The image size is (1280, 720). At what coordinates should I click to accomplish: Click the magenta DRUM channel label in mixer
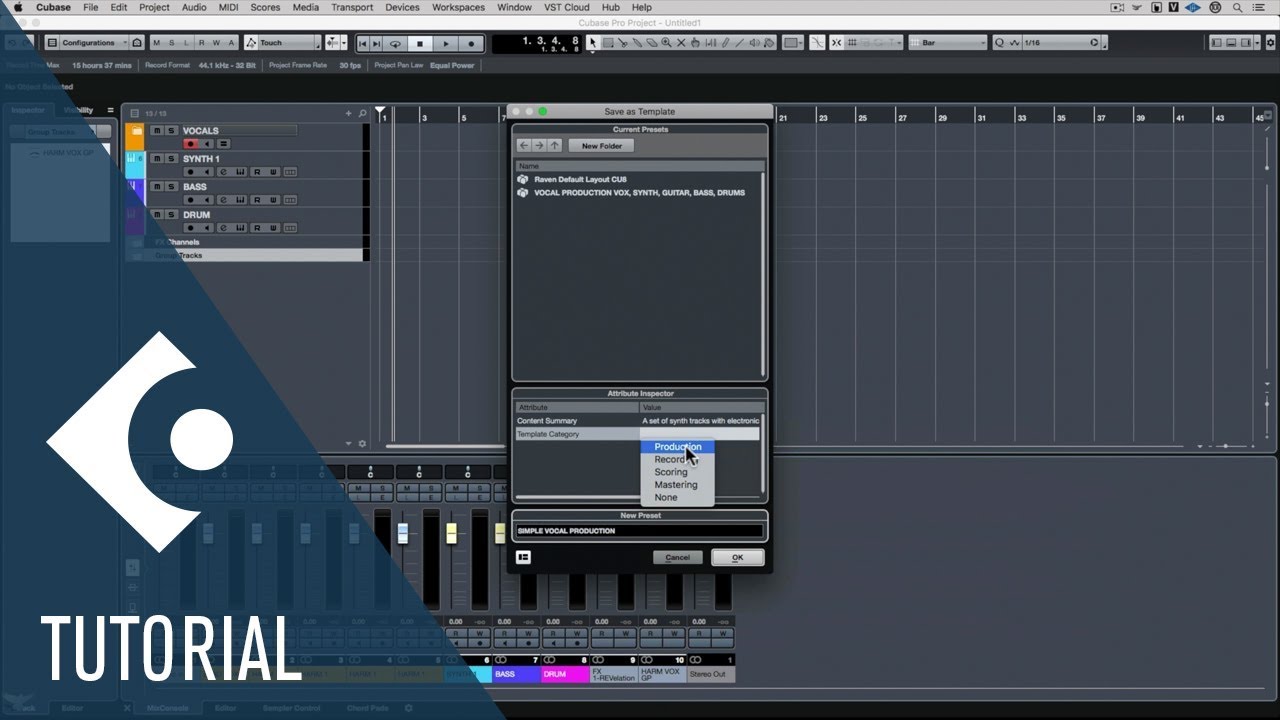[x=565, y=674]
